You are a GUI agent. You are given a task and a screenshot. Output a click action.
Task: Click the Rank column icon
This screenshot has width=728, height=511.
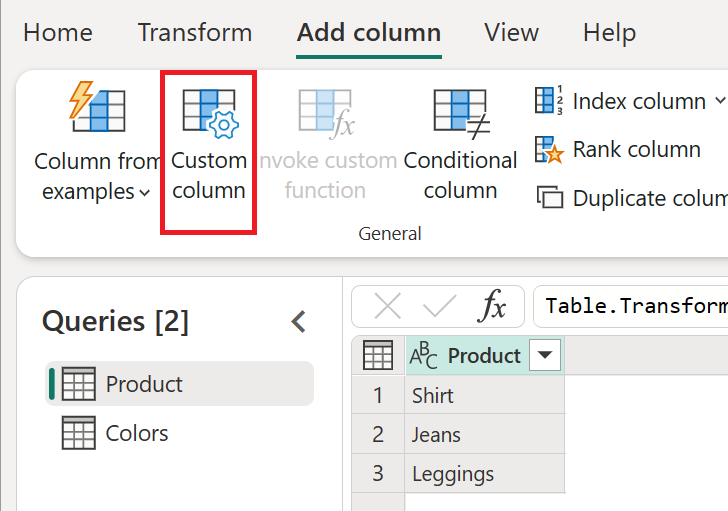(549, 150)
